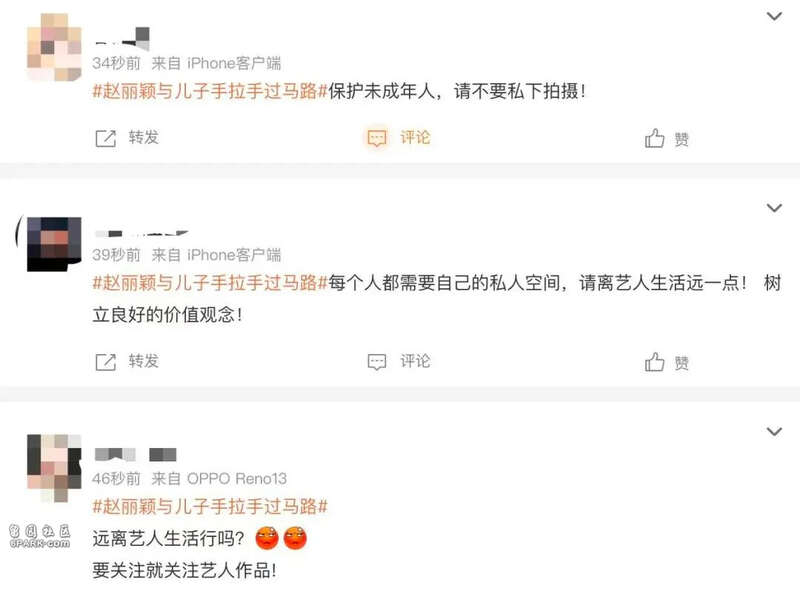The height and width of the screenshot is (597, 800).
Task: Click 转发 label on the first post
Action: tap(143, 137)
